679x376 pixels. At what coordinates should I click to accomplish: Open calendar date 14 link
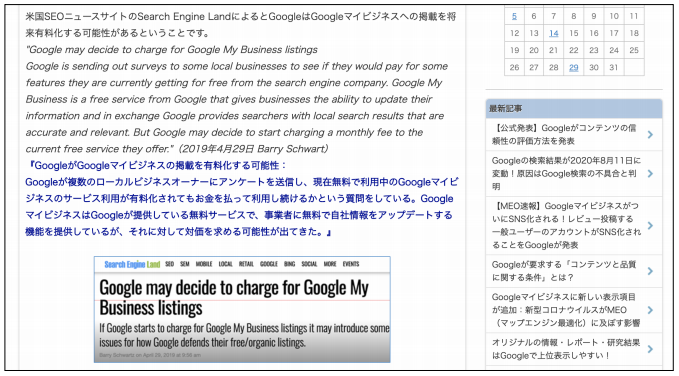pyautogui.click(x=553, y=33)
